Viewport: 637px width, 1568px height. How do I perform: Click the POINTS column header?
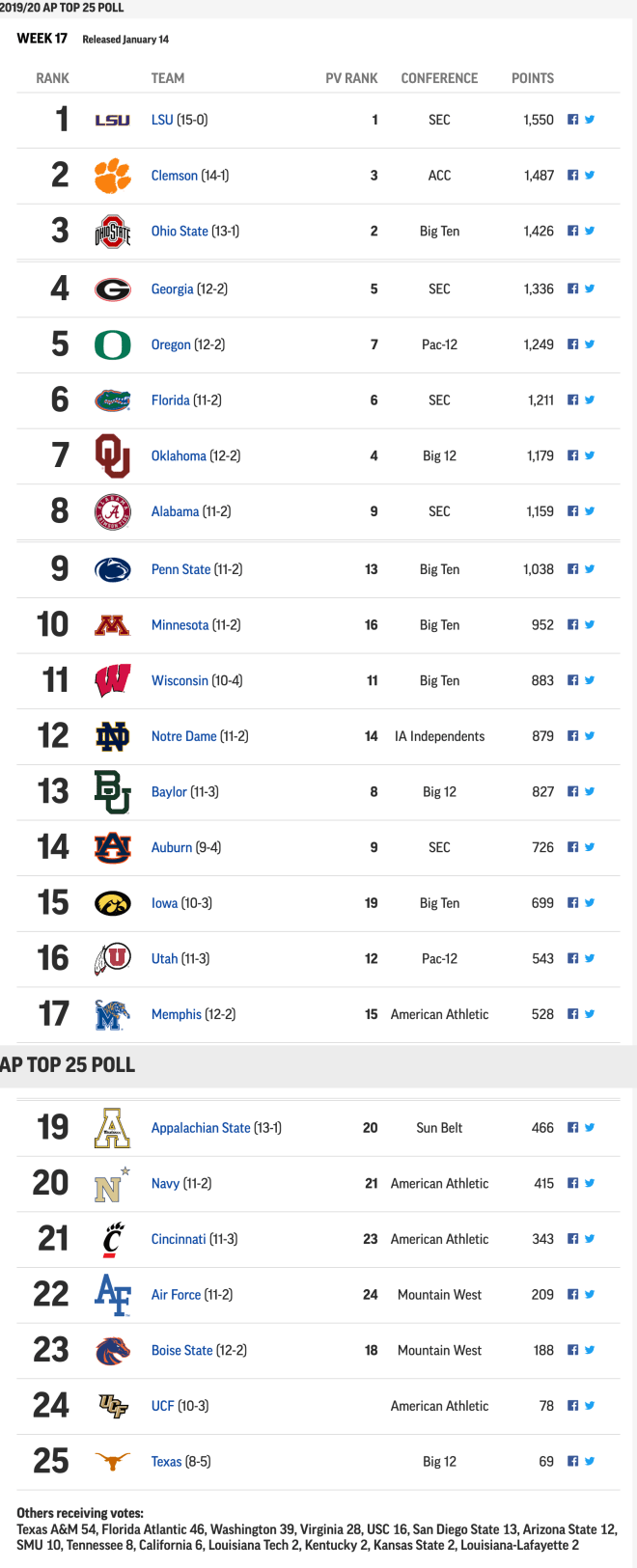click(533, 78)
